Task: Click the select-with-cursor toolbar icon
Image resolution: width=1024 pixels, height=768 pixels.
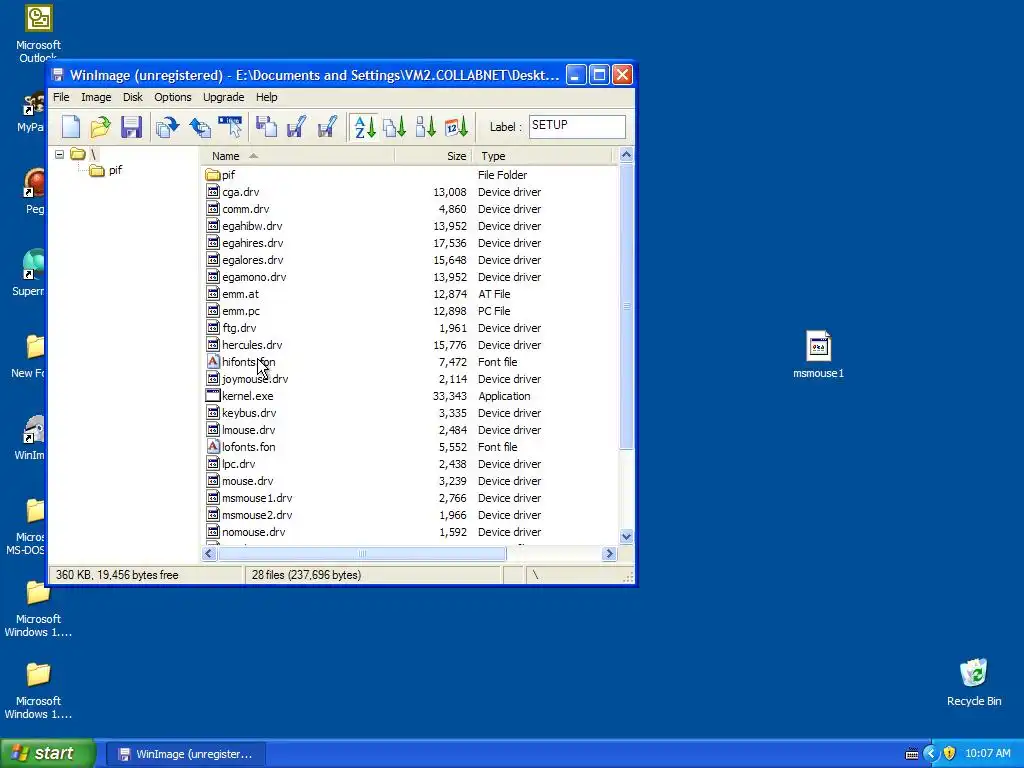Action: click(230, 127)
